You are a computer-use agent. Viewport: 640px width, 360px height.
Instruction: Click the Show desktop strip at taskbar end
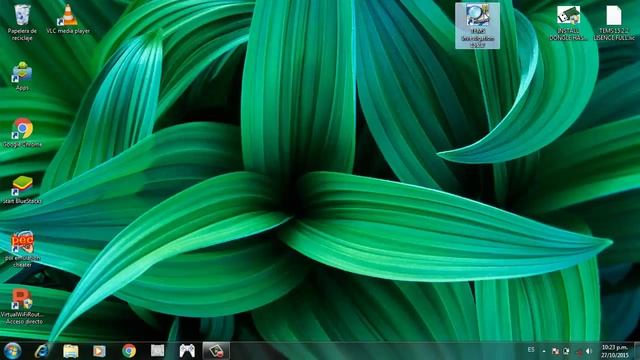[x=637, y=351]
